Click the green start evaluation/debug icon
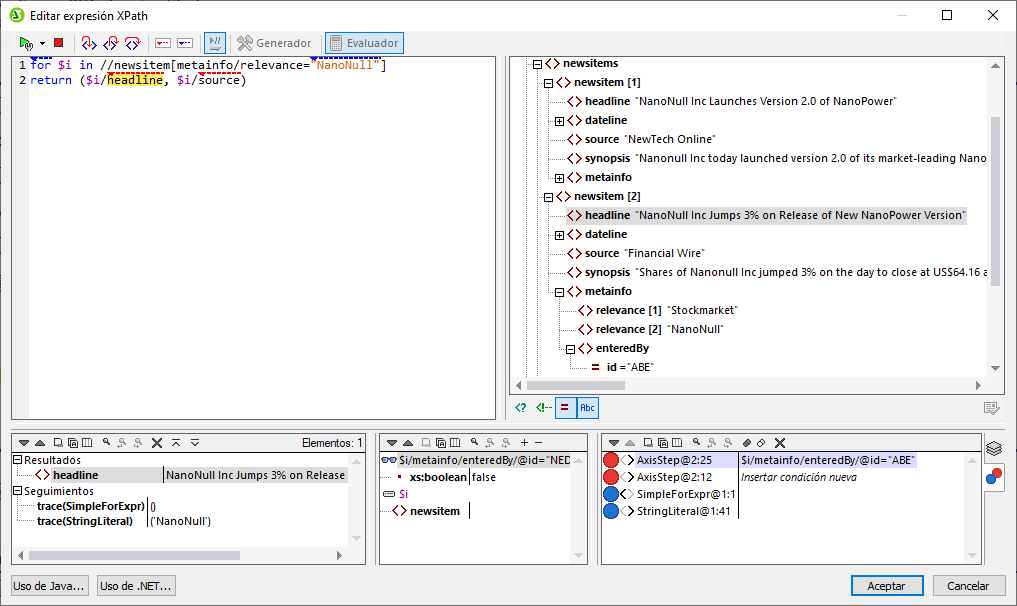The image size is (1017, 606). pyautogui.click(x=26, y=43)
